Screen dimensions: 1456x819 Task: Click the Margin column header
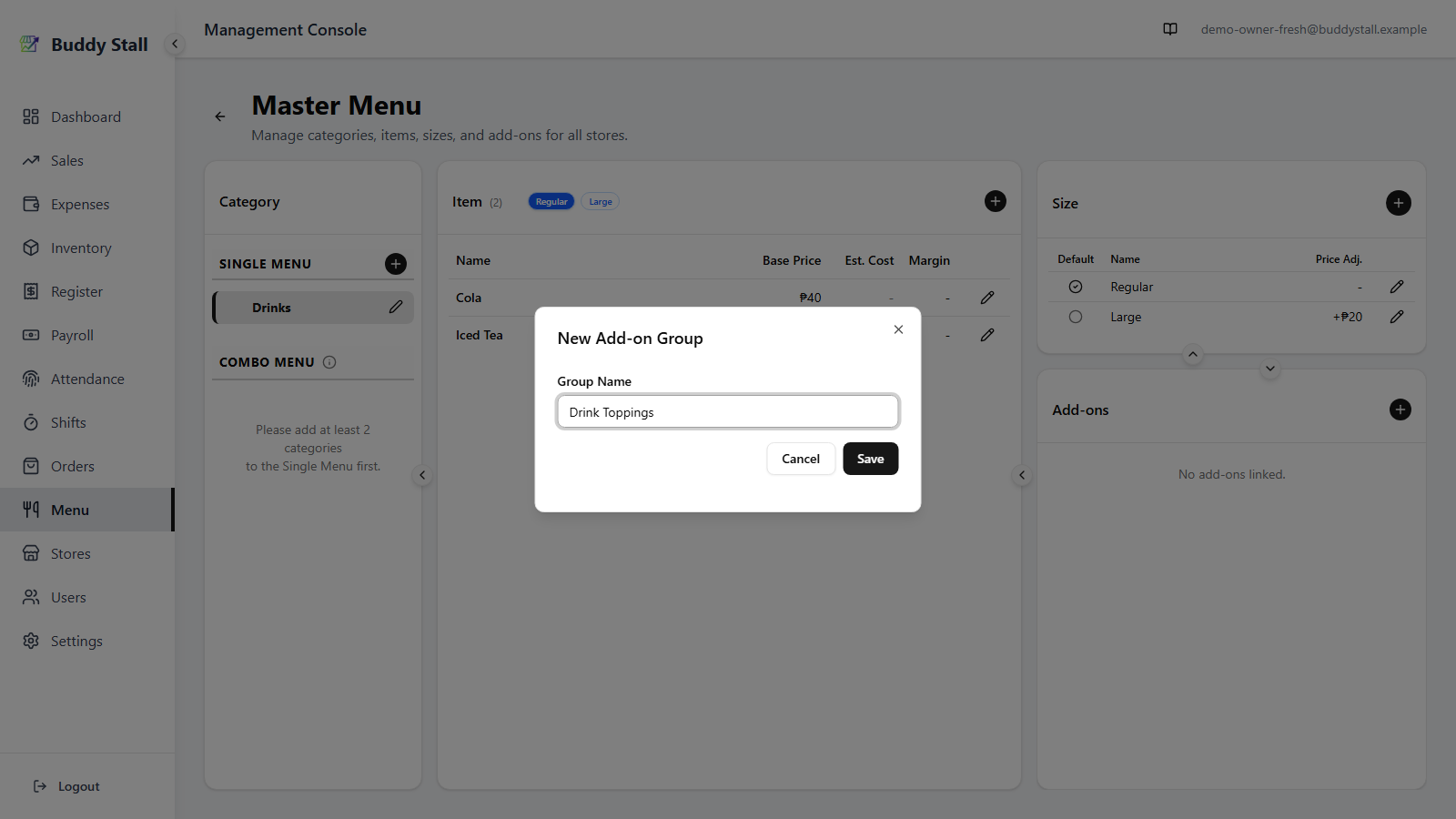pyautogui.click(x=929, y=260)
